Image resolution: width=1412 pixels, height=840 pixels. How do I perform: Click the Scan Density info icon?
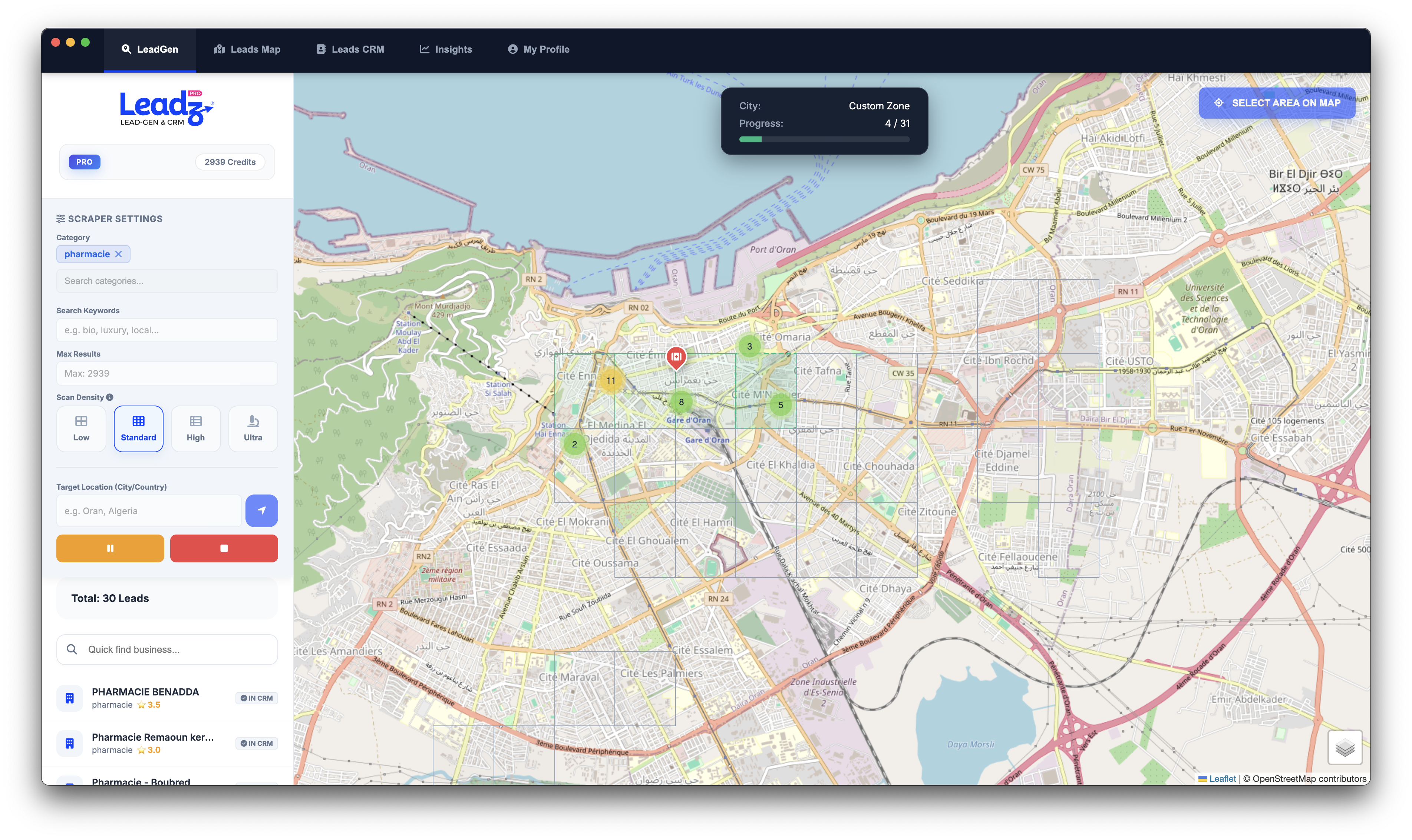[109, 397]
